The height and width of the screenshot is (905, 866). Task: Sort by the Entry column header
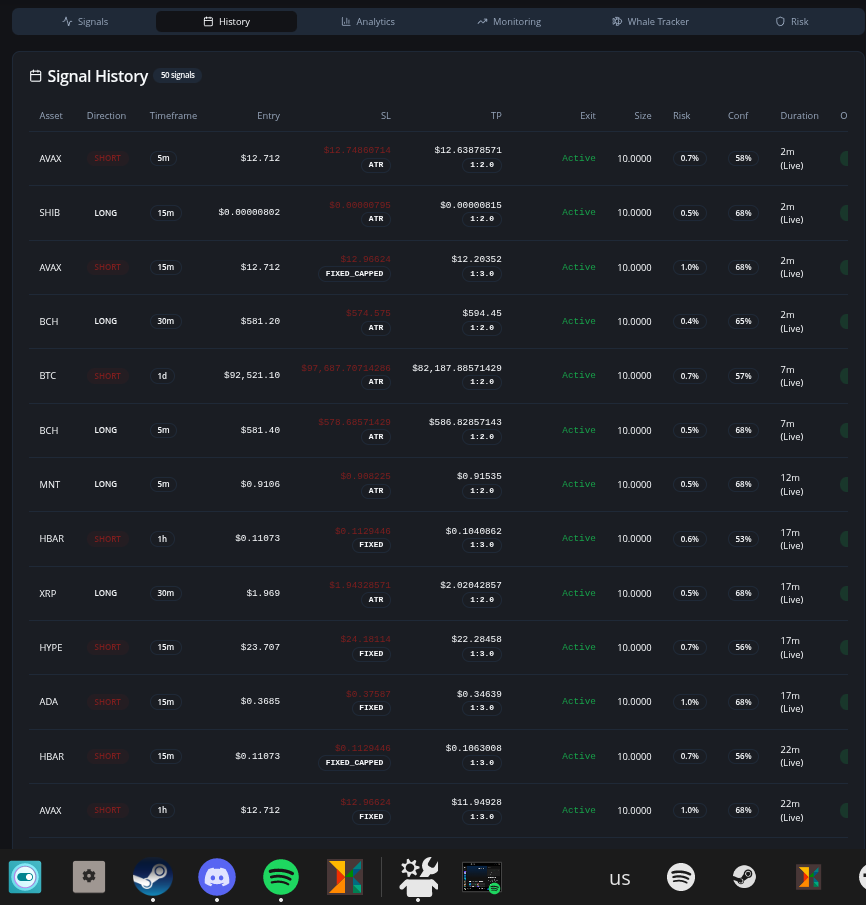tap(268, 115)
